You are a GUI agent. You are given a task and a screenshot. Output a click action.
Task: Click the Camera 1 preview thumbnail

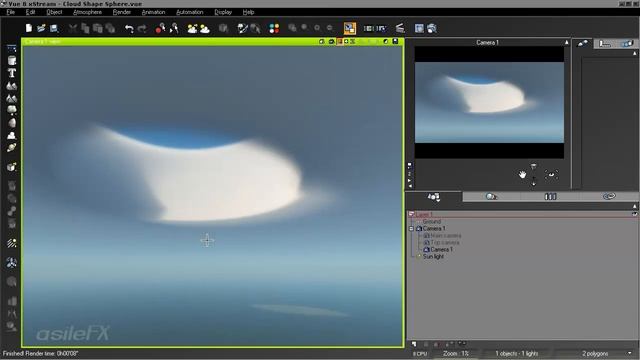tap(489, 102)
